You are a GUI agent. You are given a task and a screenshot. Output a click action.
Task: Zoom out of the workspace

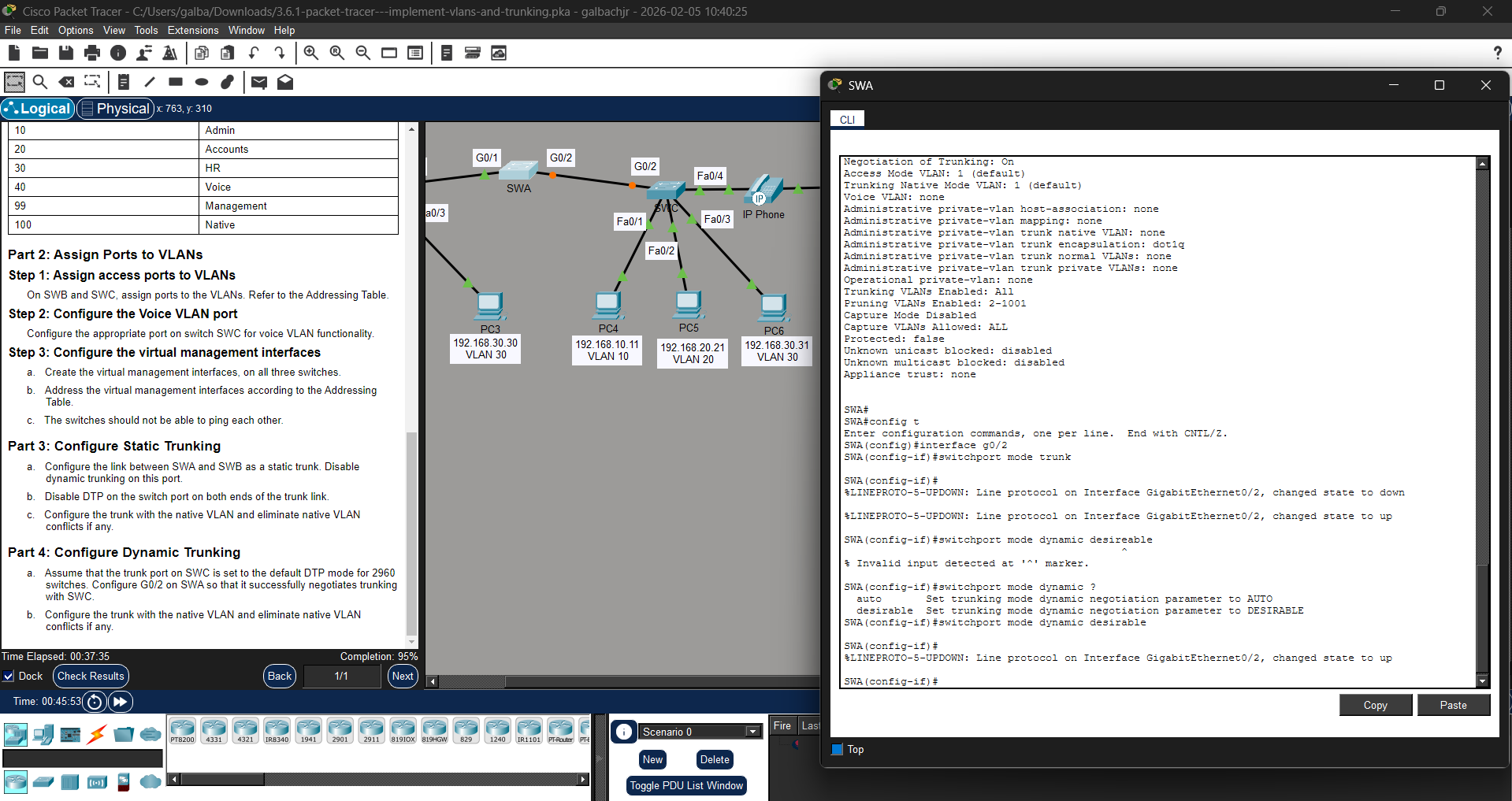pyautogui.click(x=363, y=53)
